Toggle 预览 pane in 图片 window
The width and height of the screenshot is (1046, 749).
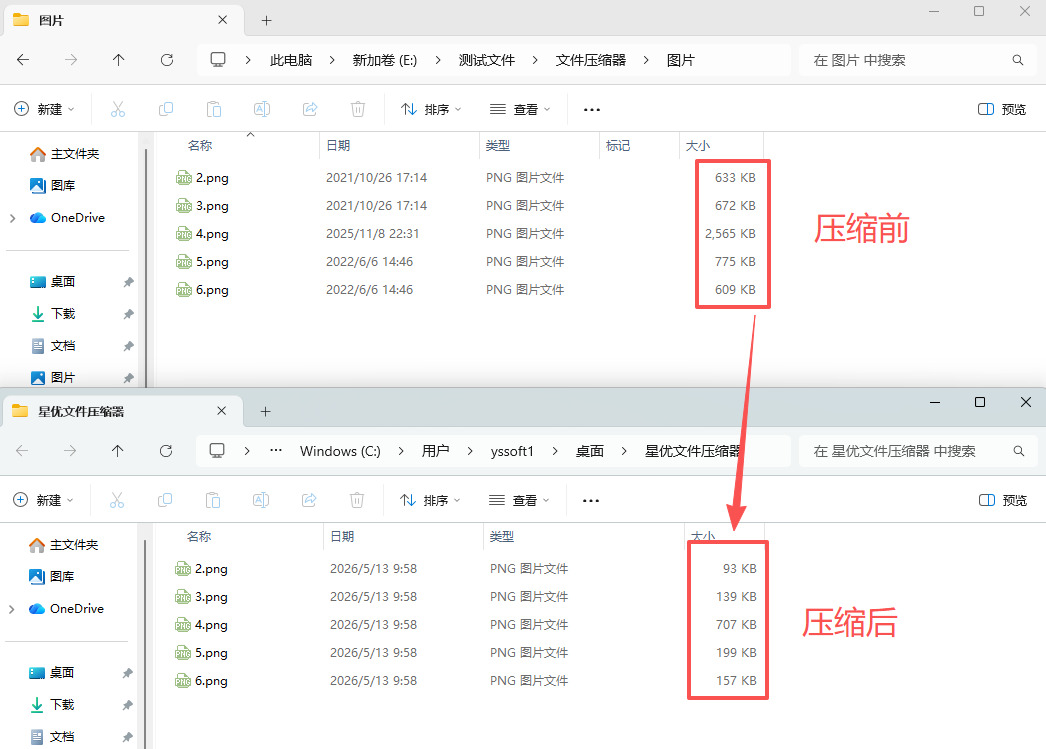click(x=1002, y=109)
